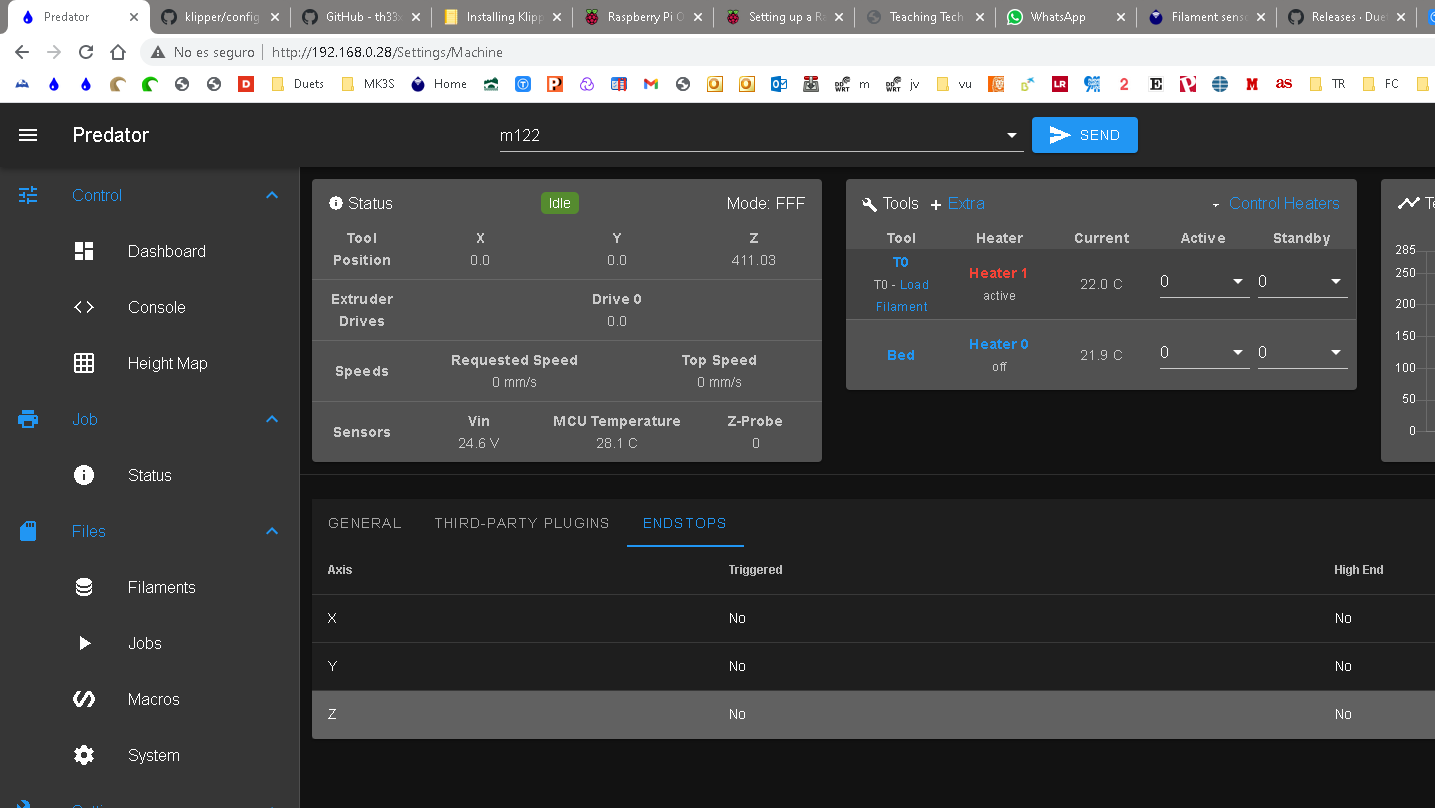The image size is (1435, 808).
Task: Click the Dashboard grid icon
Action: click(84, 251)
